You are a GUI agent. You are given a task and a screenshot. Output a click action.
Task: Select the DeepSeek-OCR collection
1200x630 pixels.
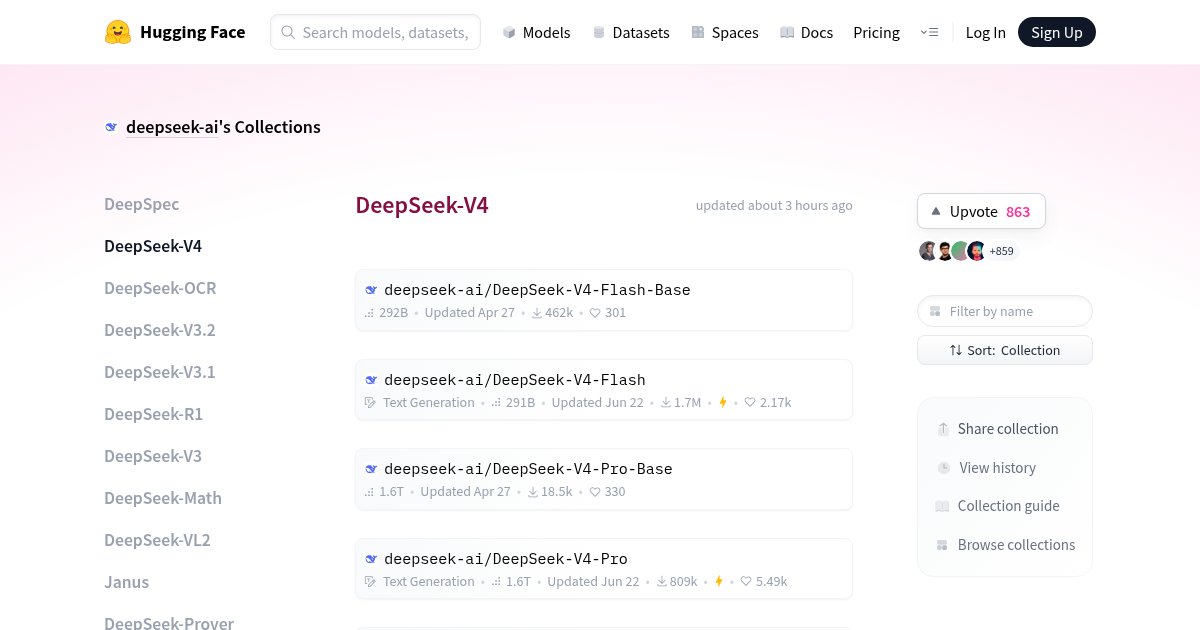tap(160, 288)
